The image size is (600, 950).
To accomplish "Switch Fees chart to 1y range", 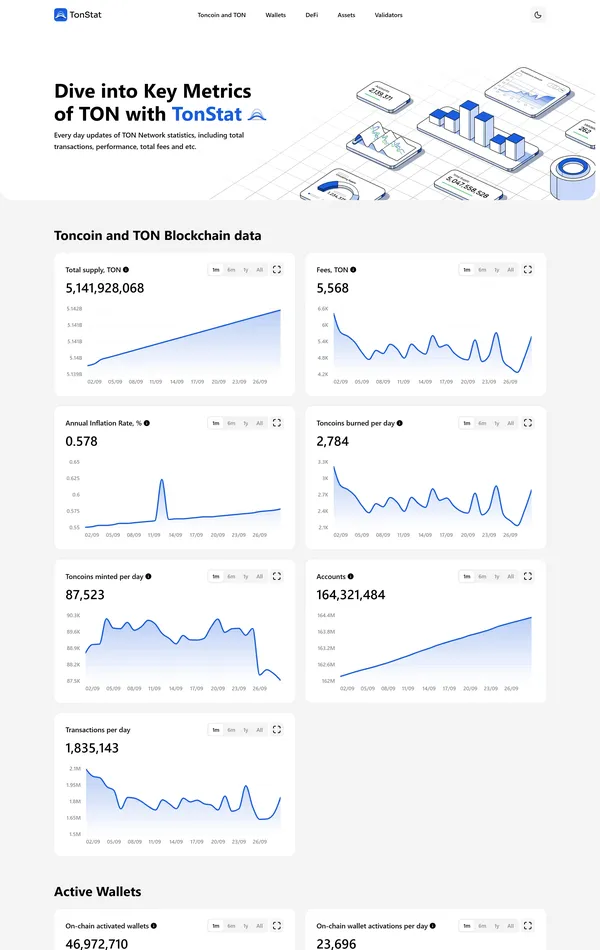I will click(496, 269).
